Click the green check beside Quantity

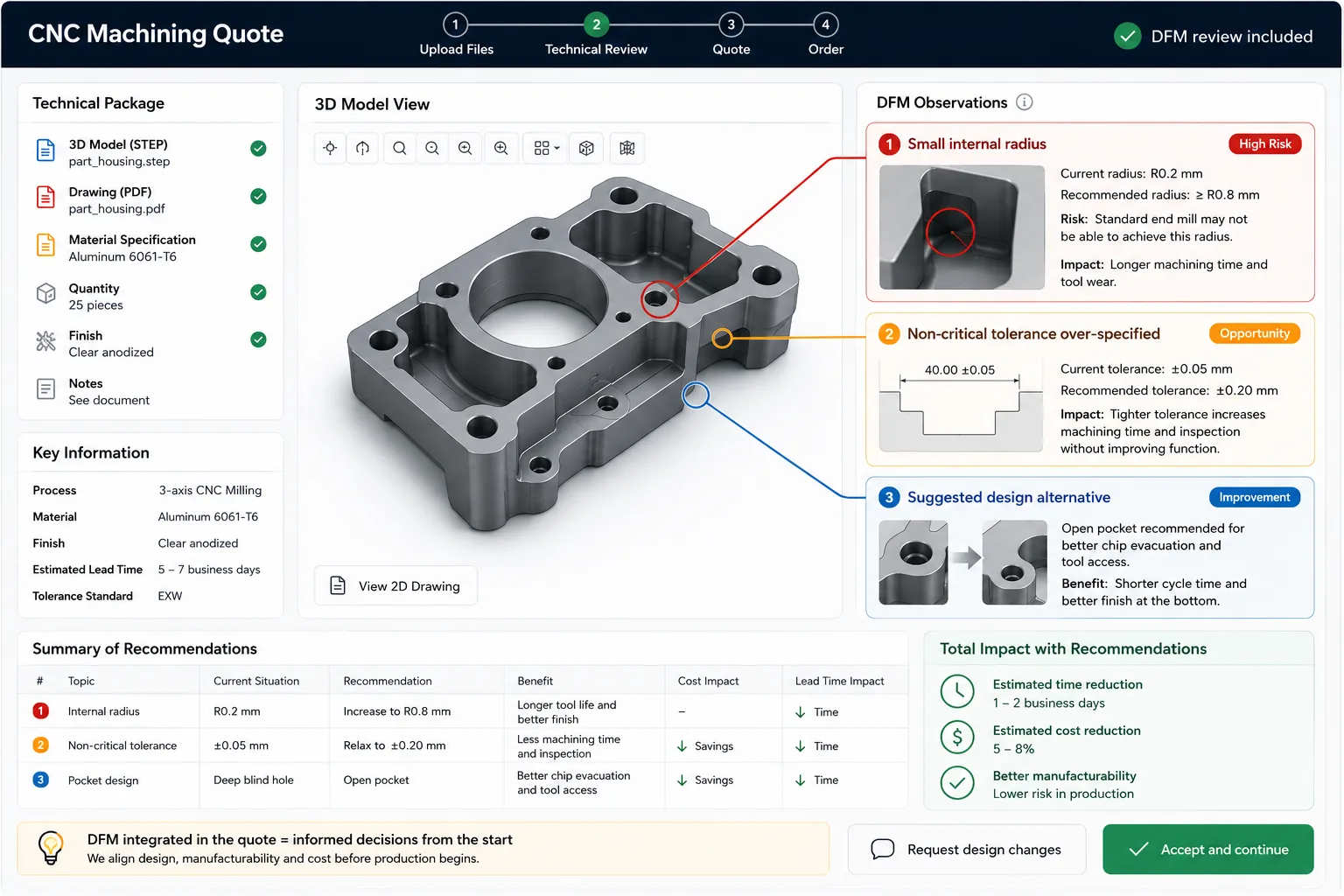[x=258, y=292]
